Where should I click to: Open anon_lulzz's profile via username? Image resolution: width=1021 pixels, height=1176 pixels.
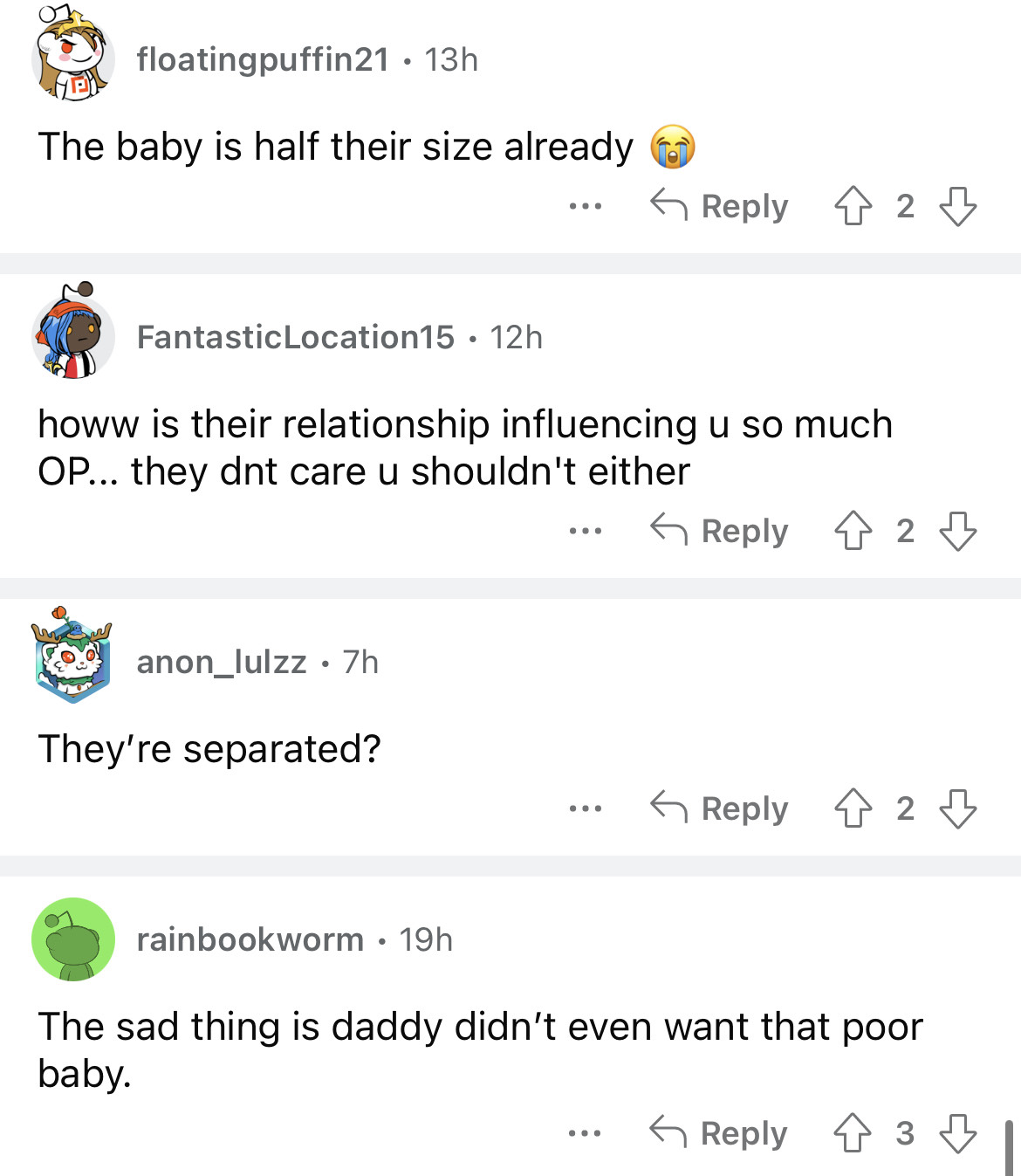pos(222,662)
